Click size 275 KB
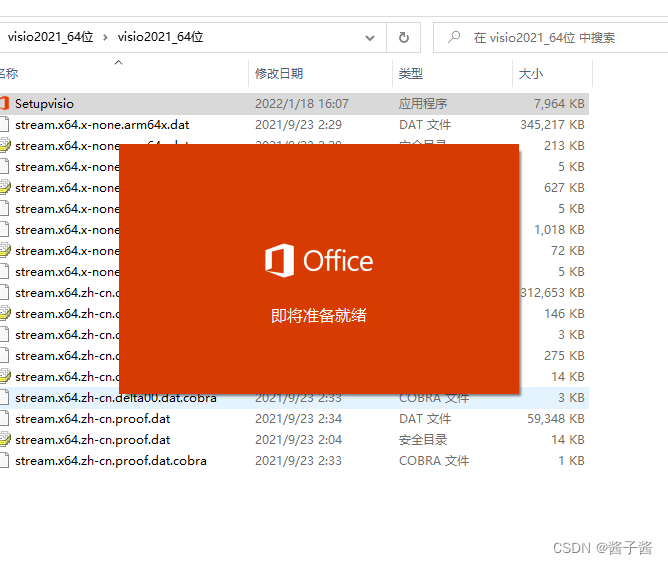Viewport: 668px width, 564px height. point(564,356)
